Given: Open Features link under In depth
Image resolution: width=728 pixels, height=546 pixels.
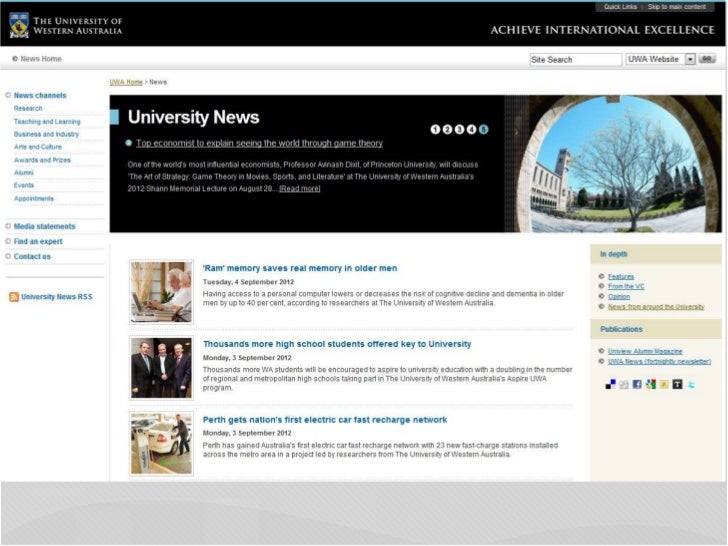Looking at the screenshot, I should pos(621,276).
